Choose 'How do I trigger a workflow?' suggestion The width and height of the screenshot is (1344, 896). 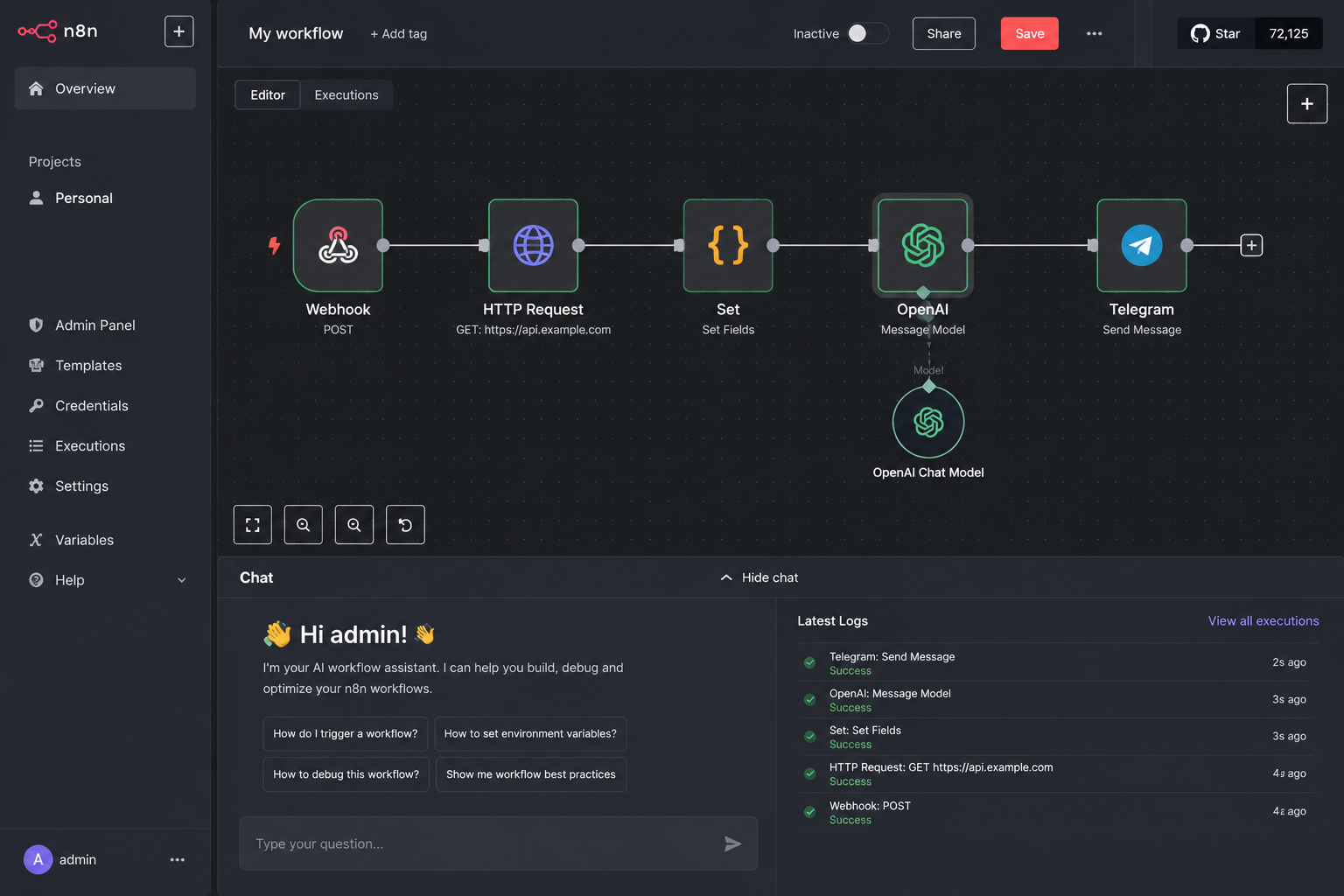[x=346, y=733]
